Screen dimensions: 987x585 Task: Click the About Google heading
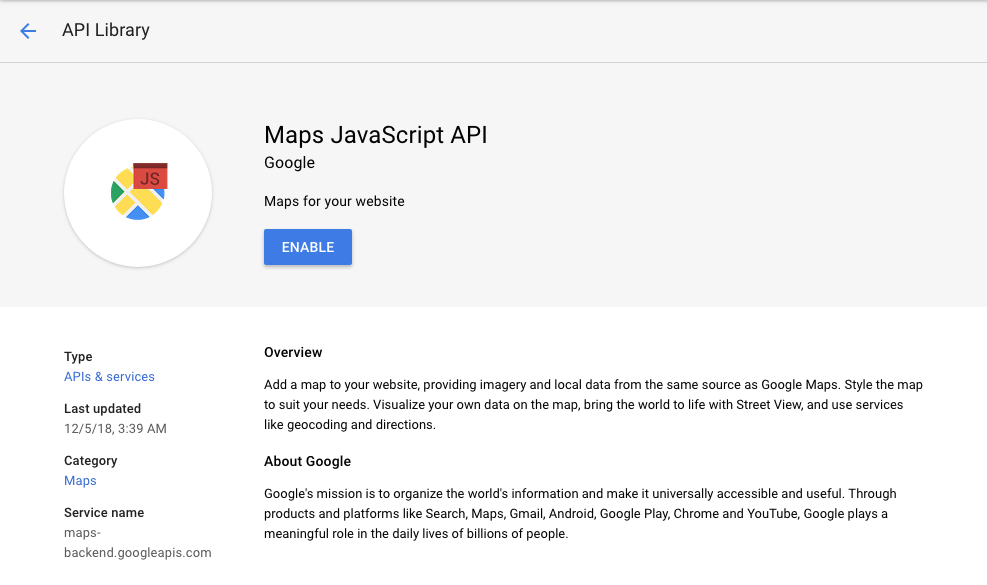(x=307, y=462)
